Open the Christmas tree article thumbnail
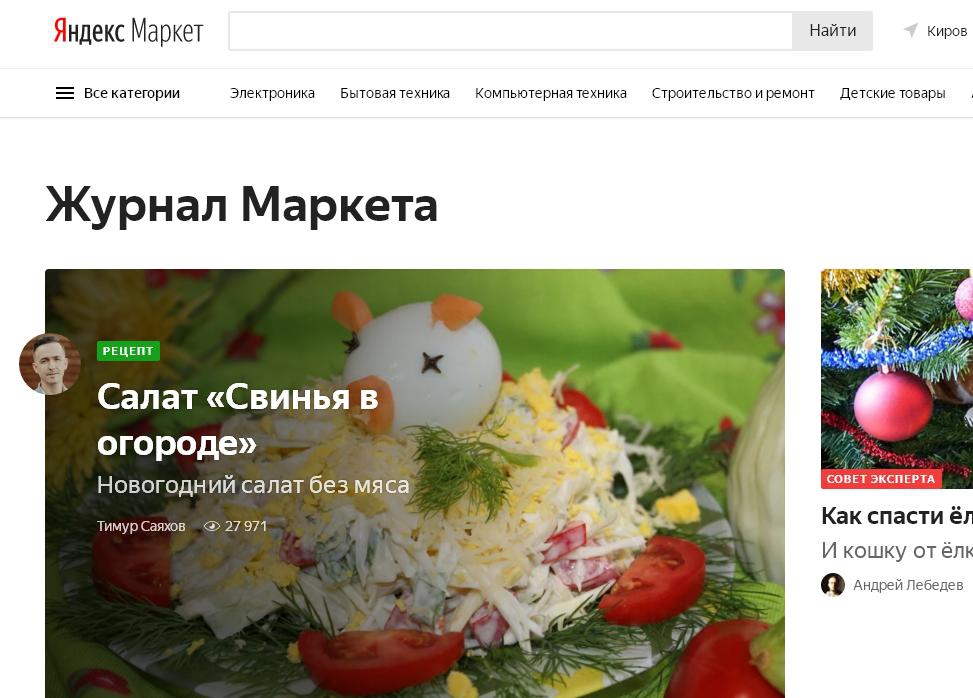 click(x=897, y=378)
